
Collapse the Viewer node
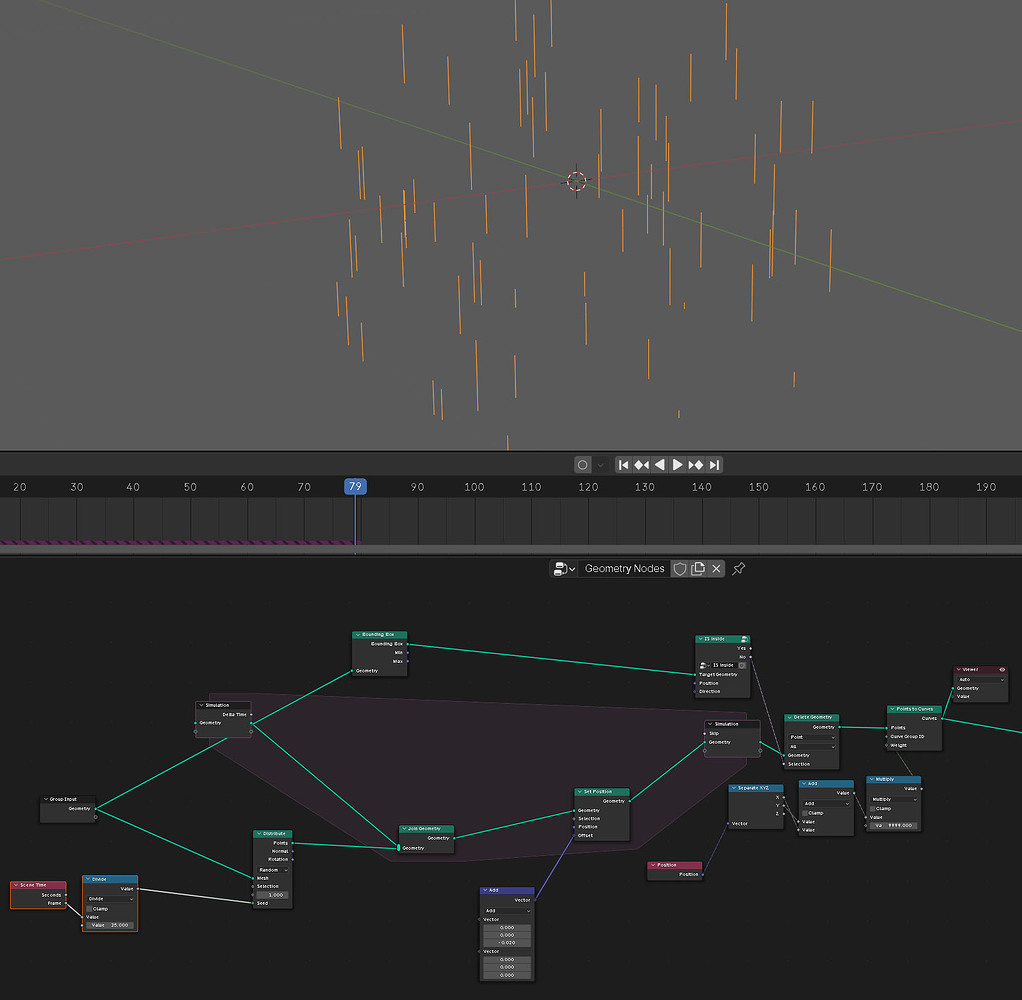point(959,669)
